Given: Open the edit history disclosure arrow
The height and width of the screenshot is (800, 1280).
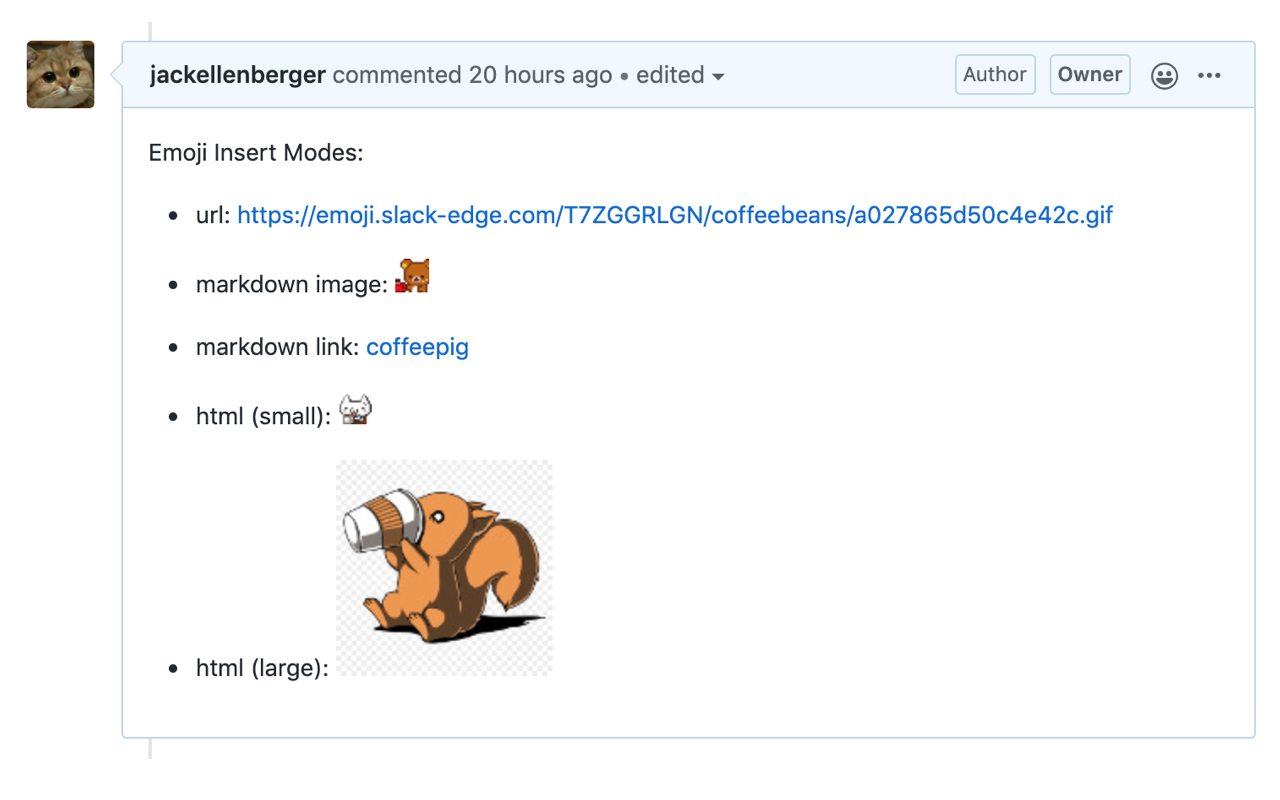Looking at the screenshot, I should click(720, 76).
